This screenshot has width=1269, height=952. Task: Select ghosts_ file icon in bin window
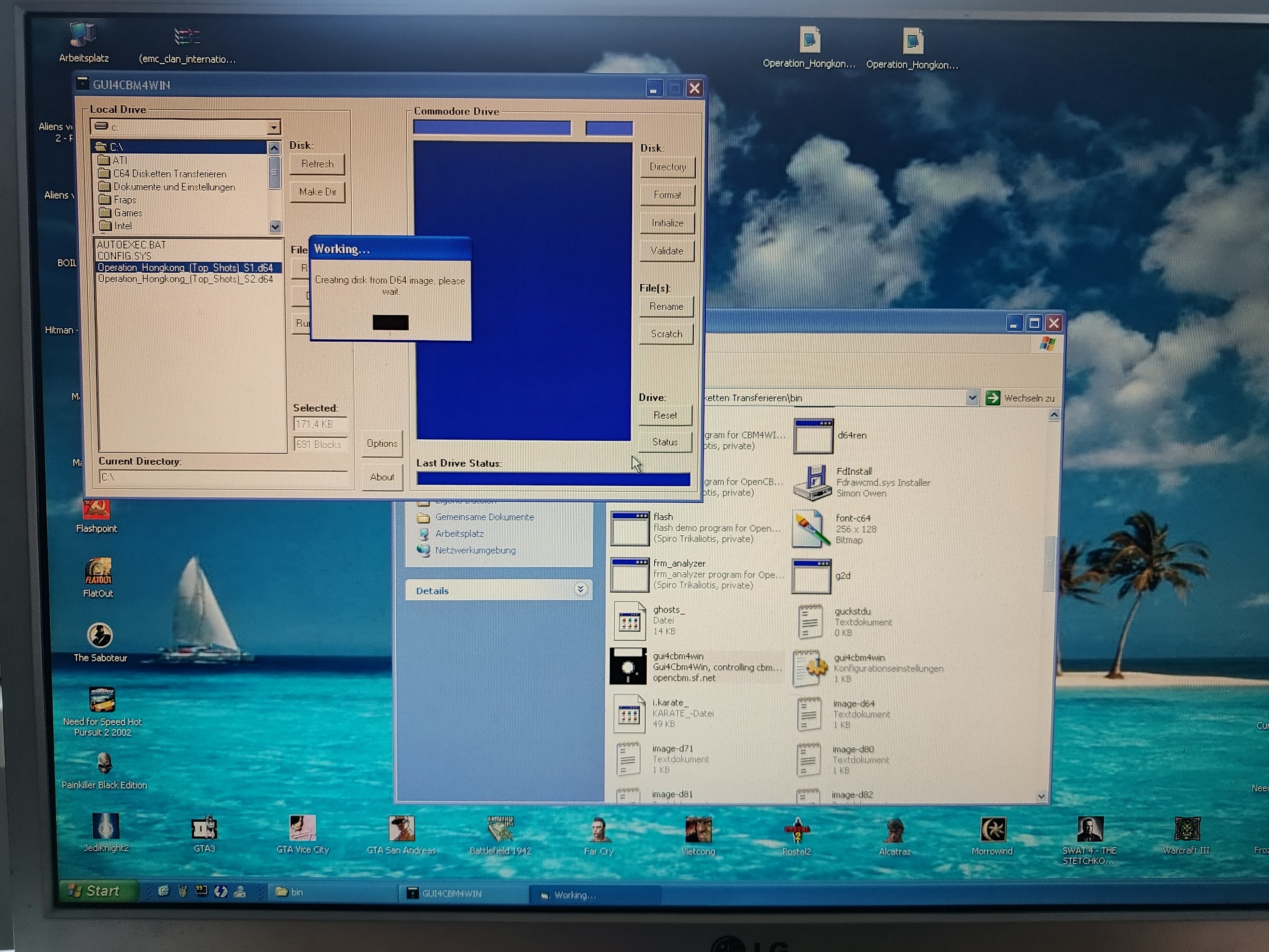coord(629,621)
